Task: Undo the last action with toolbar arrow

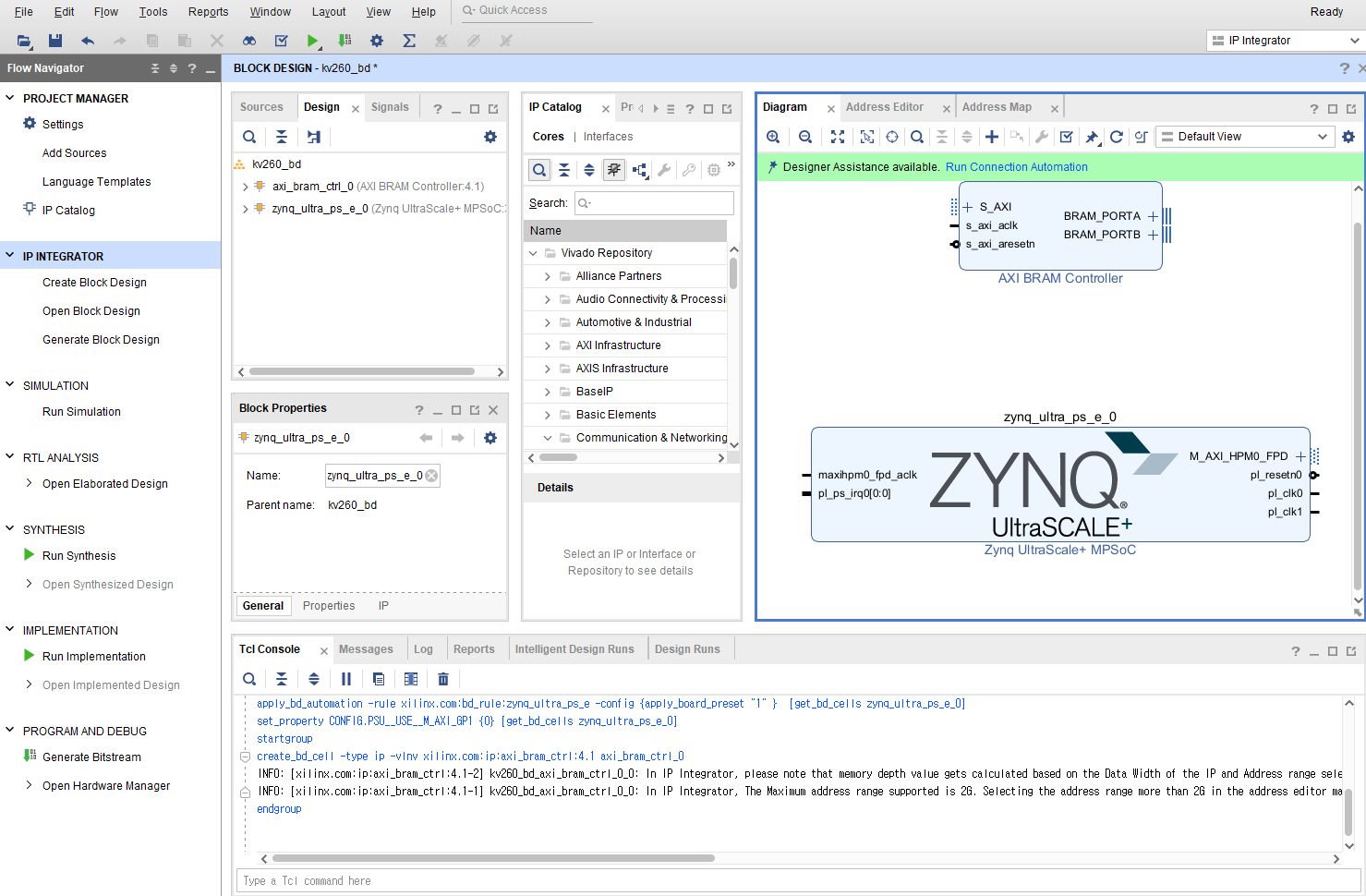Action: [x=88, y=41]
